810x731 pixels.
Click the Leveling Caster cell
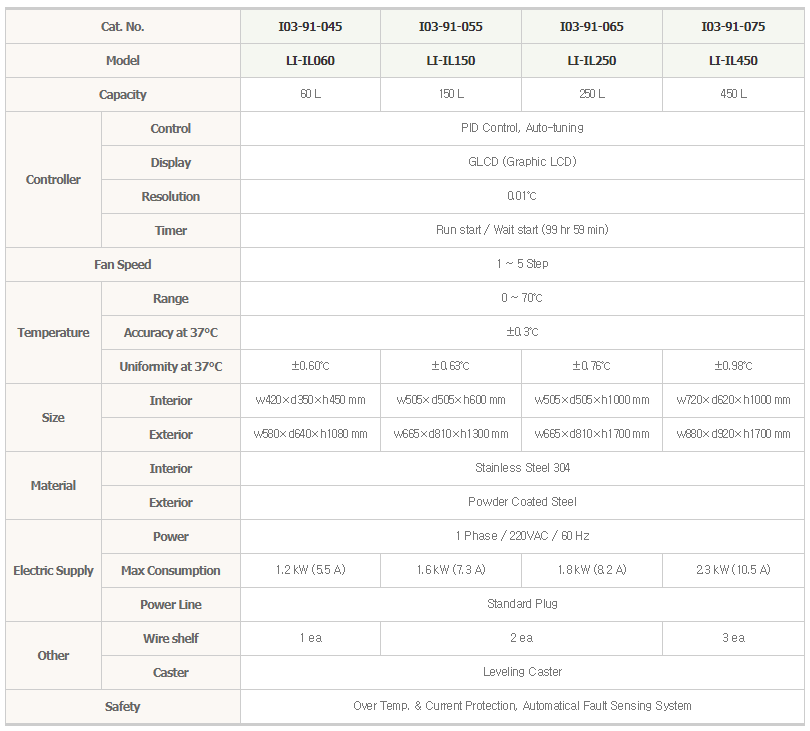(x=522, y=672)
